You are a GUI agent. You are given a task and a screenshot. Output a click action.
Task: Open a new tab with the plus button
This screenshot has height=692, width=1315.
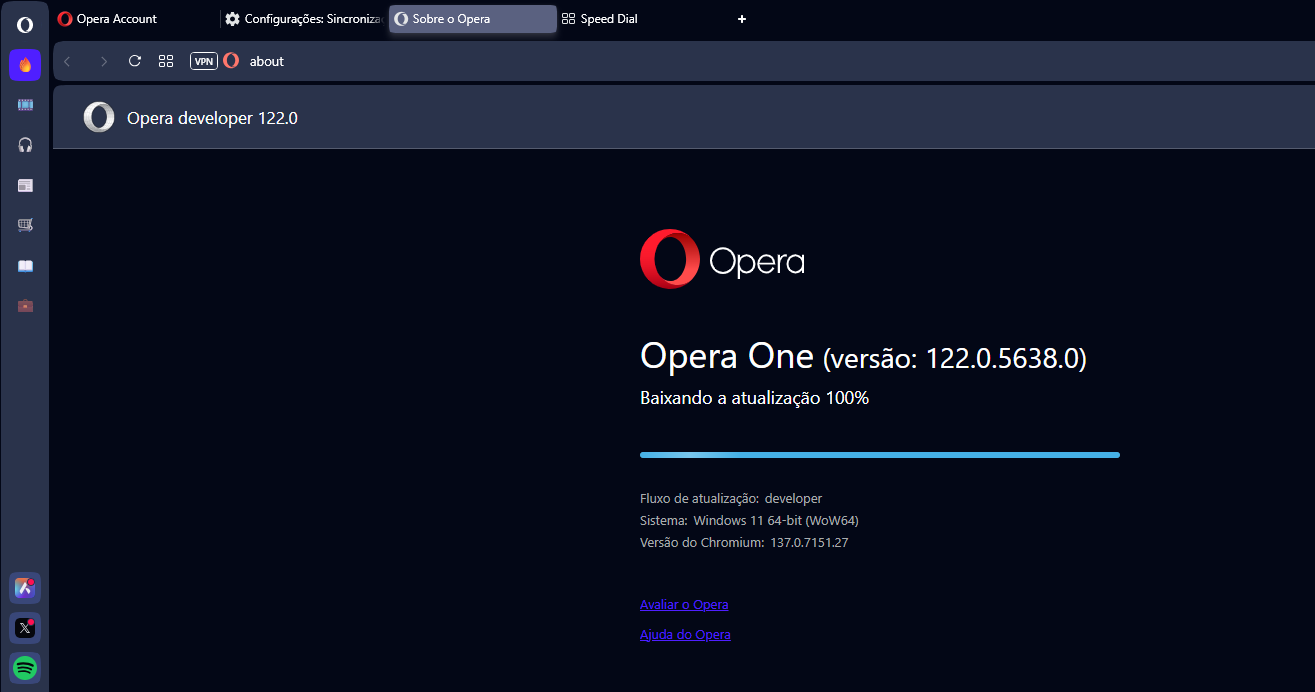[742, 19]
